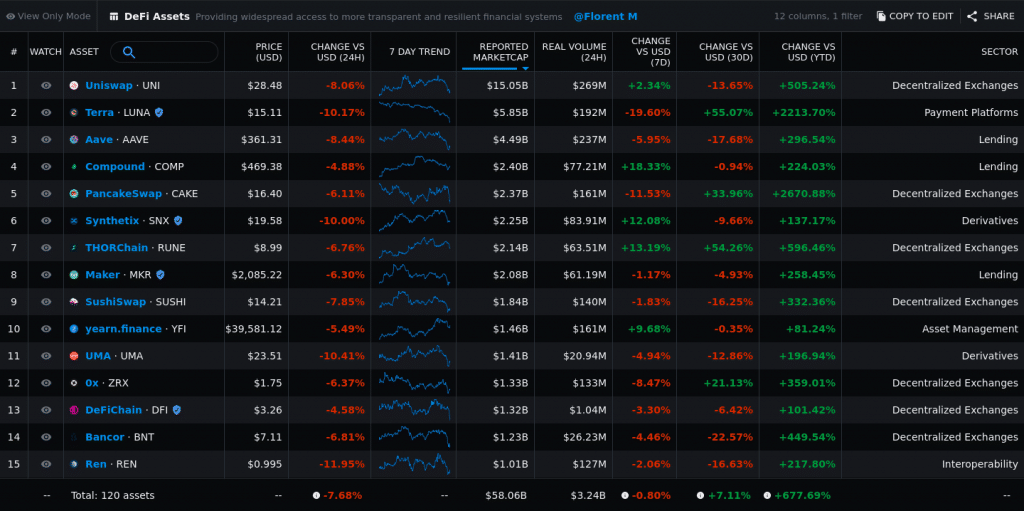The width and height of the screenshot is (1024, 511).
Task: Click the verified badge beside Maker MKR
Action: [x=160, y=275]
